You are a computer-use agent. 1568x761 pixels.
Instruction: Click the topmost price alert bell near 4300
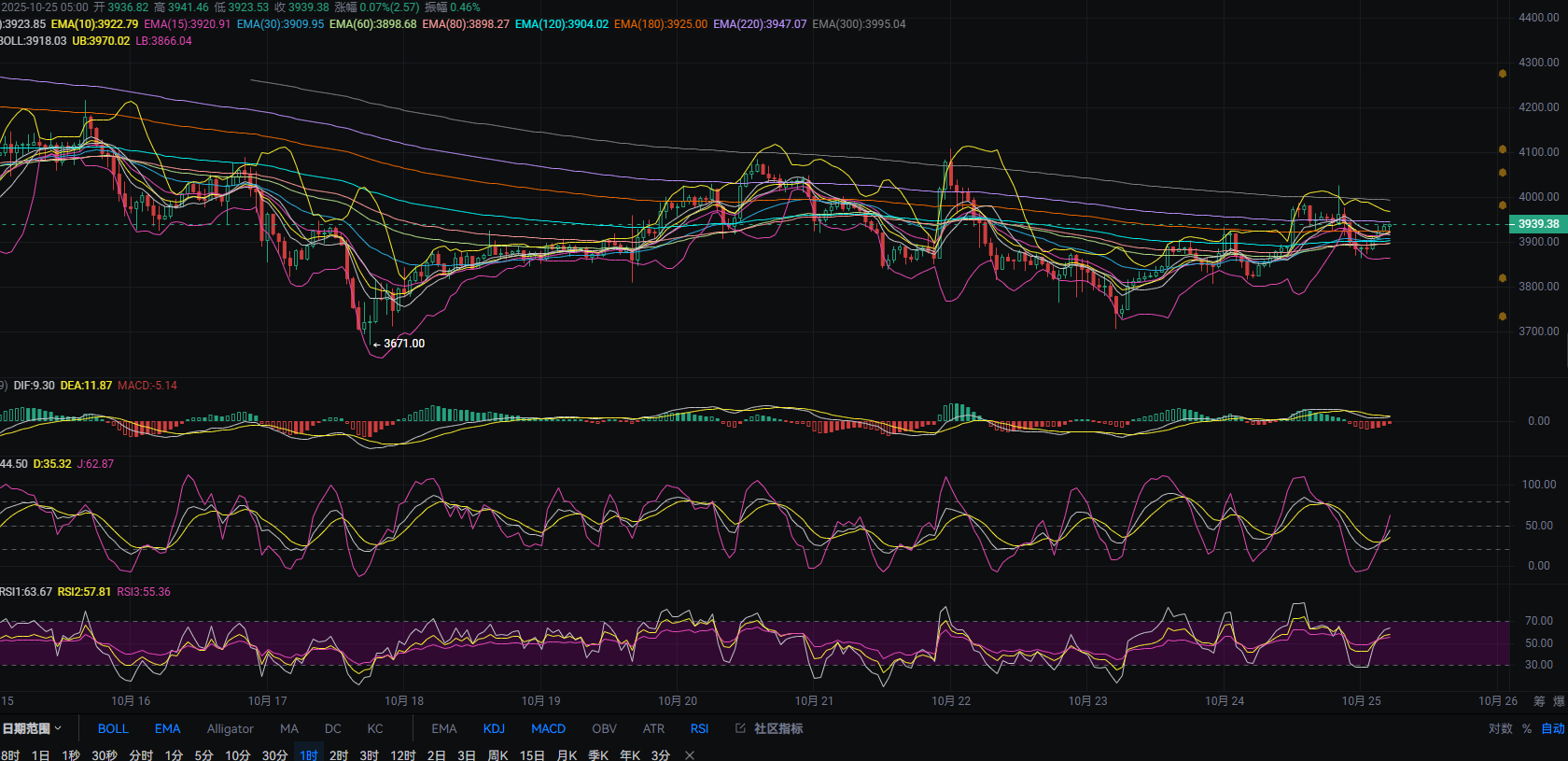1502,74
